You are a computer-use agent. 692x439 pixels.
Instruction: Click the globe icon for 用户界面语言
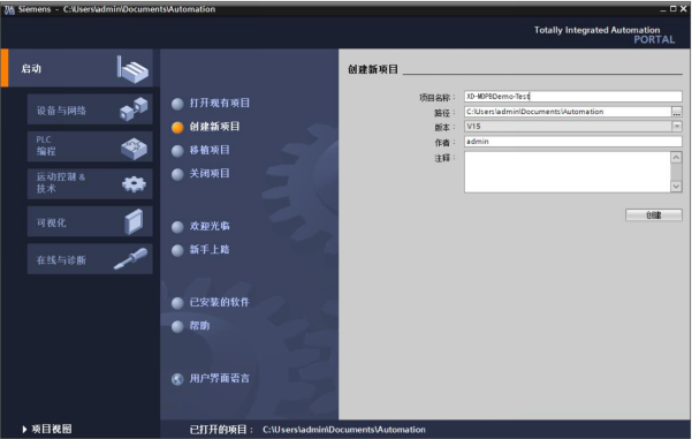177,379
